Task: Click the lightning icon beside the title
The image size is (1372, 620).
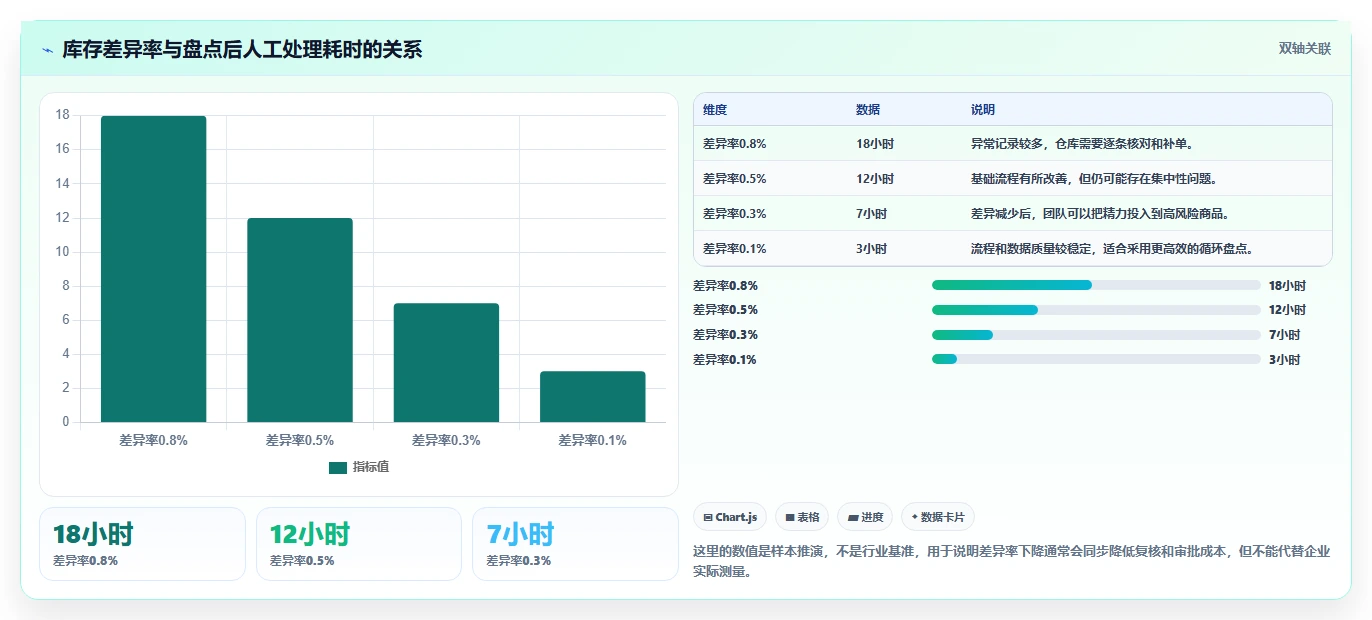Action: click(x=48, y=49)
